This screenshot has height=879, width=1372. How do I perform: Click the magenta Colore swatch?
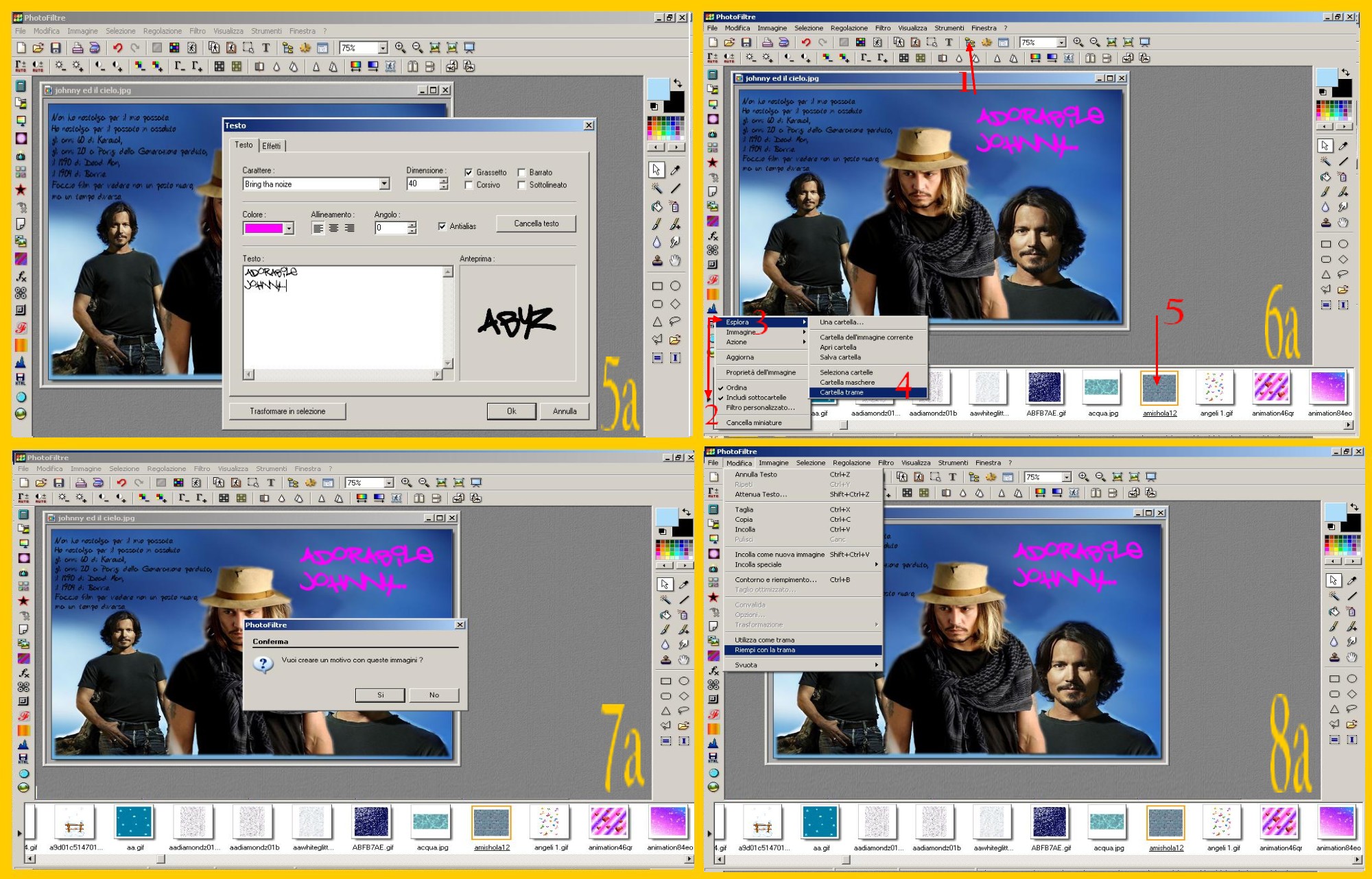(x=263, y=228)
